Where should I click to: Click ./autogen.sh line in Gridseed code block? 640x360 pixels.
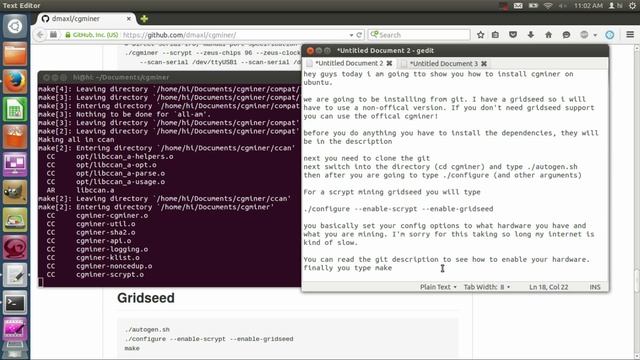147,329
